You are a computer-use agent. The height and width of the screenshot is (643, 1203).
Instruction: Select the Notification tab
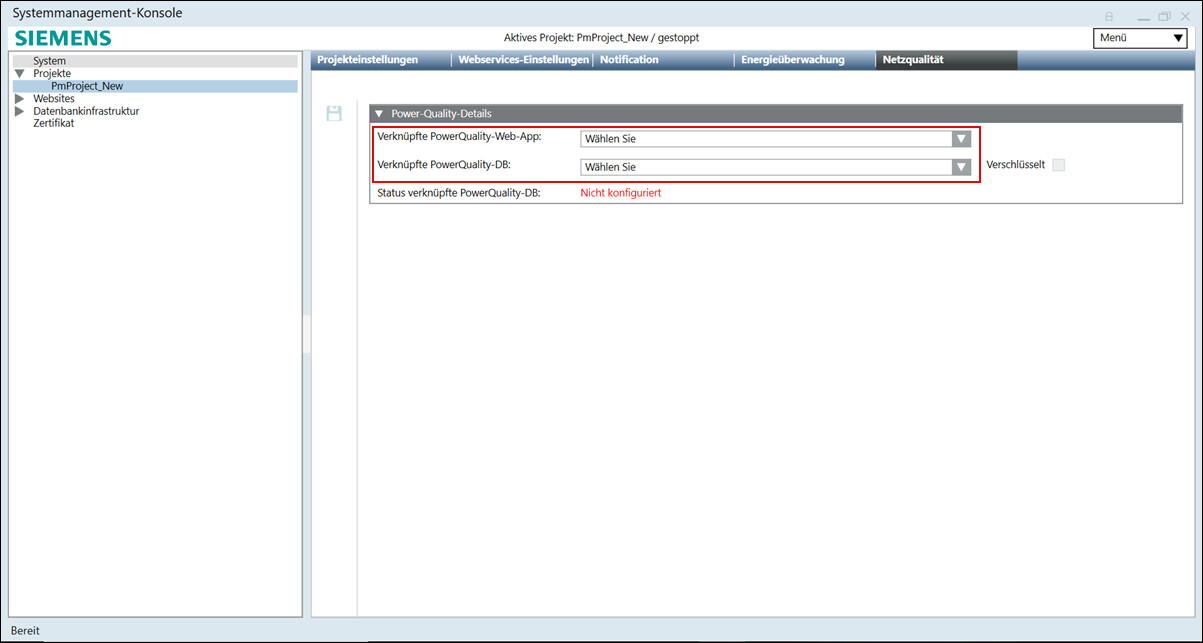tap(629, 60)
